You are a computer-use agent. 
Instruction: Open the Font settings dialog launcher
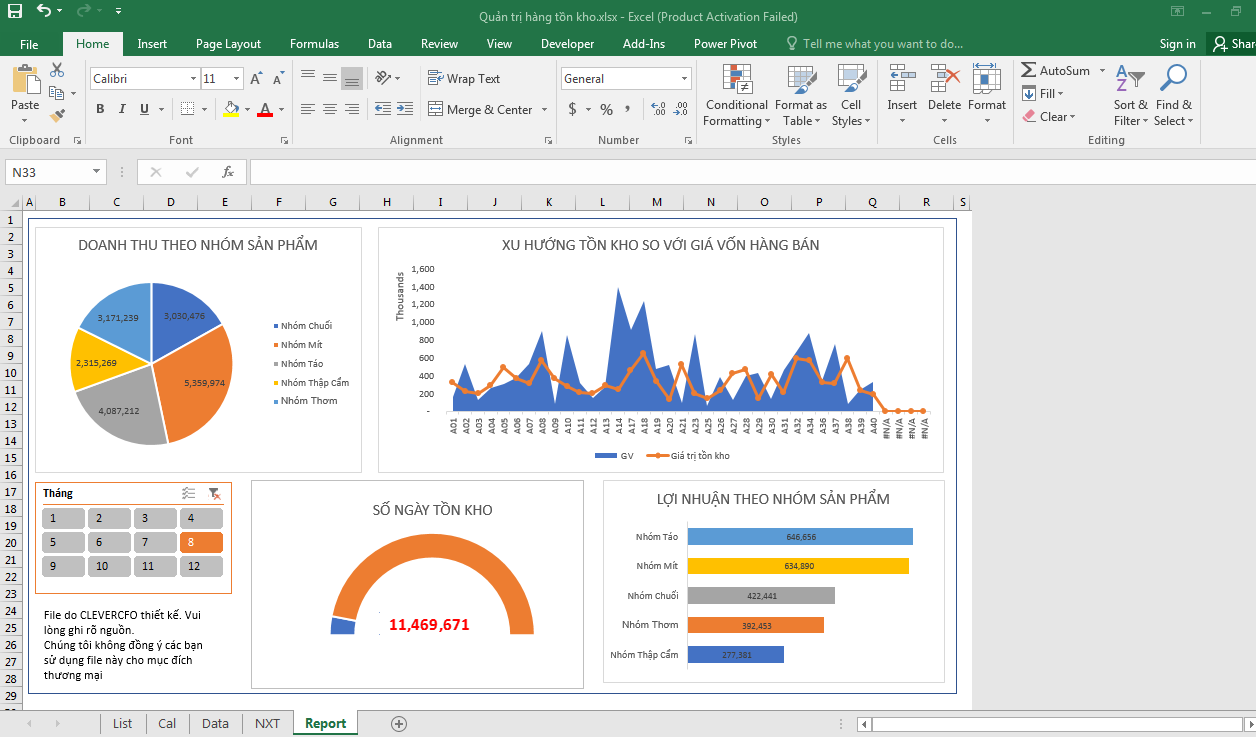click(284, 141)
